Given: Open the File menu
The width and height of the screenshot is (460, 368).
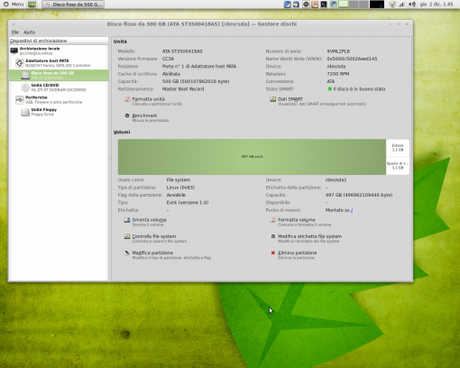Looking at the screenshot, I should [x=15, y=32].
